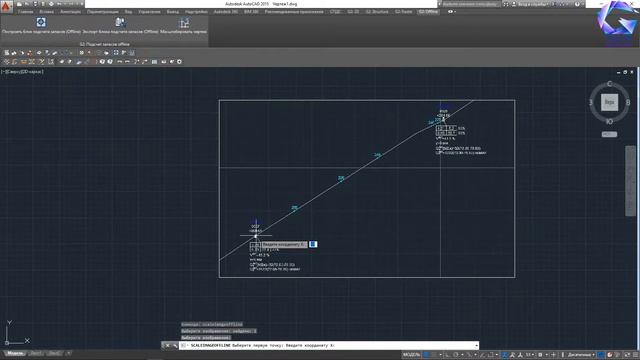Toggle ortho mode button in status bar
Screen dimensions: 640x360
pos(448,355)
